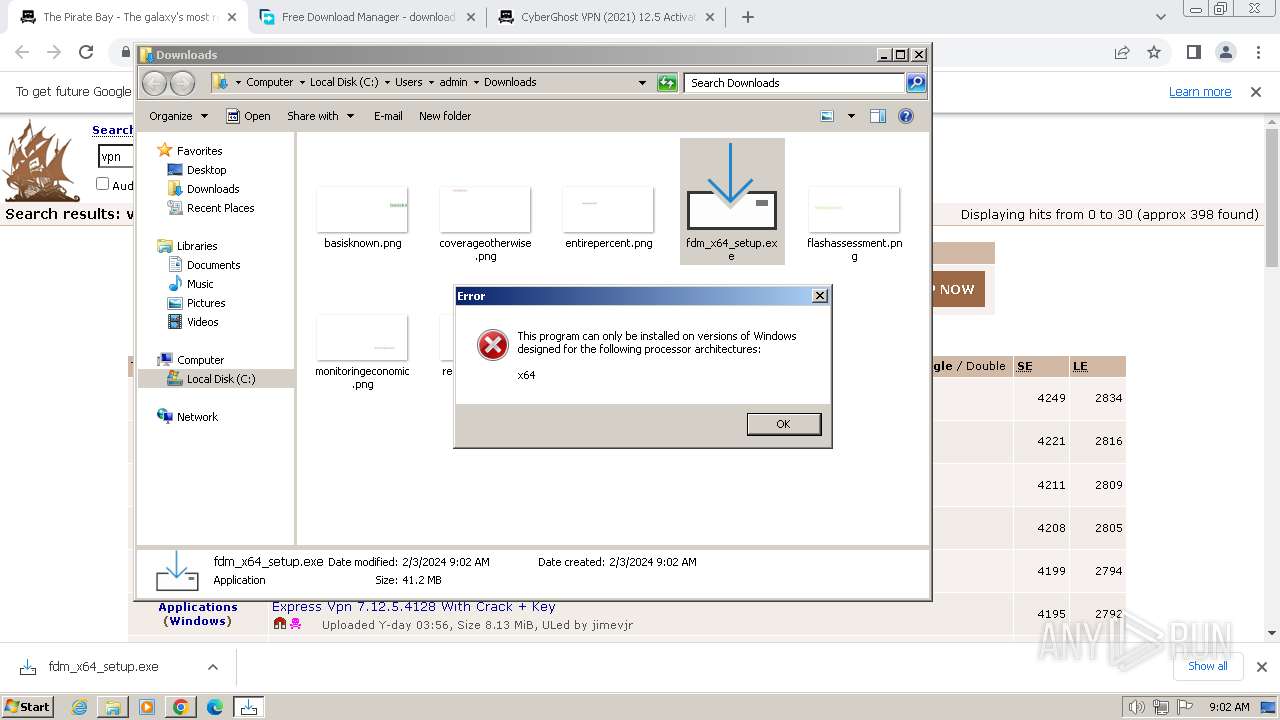This screenshot has height=720, width=1280.
Task: Click the magnifier icon in Search Downloads
Action: click(915, 83)
